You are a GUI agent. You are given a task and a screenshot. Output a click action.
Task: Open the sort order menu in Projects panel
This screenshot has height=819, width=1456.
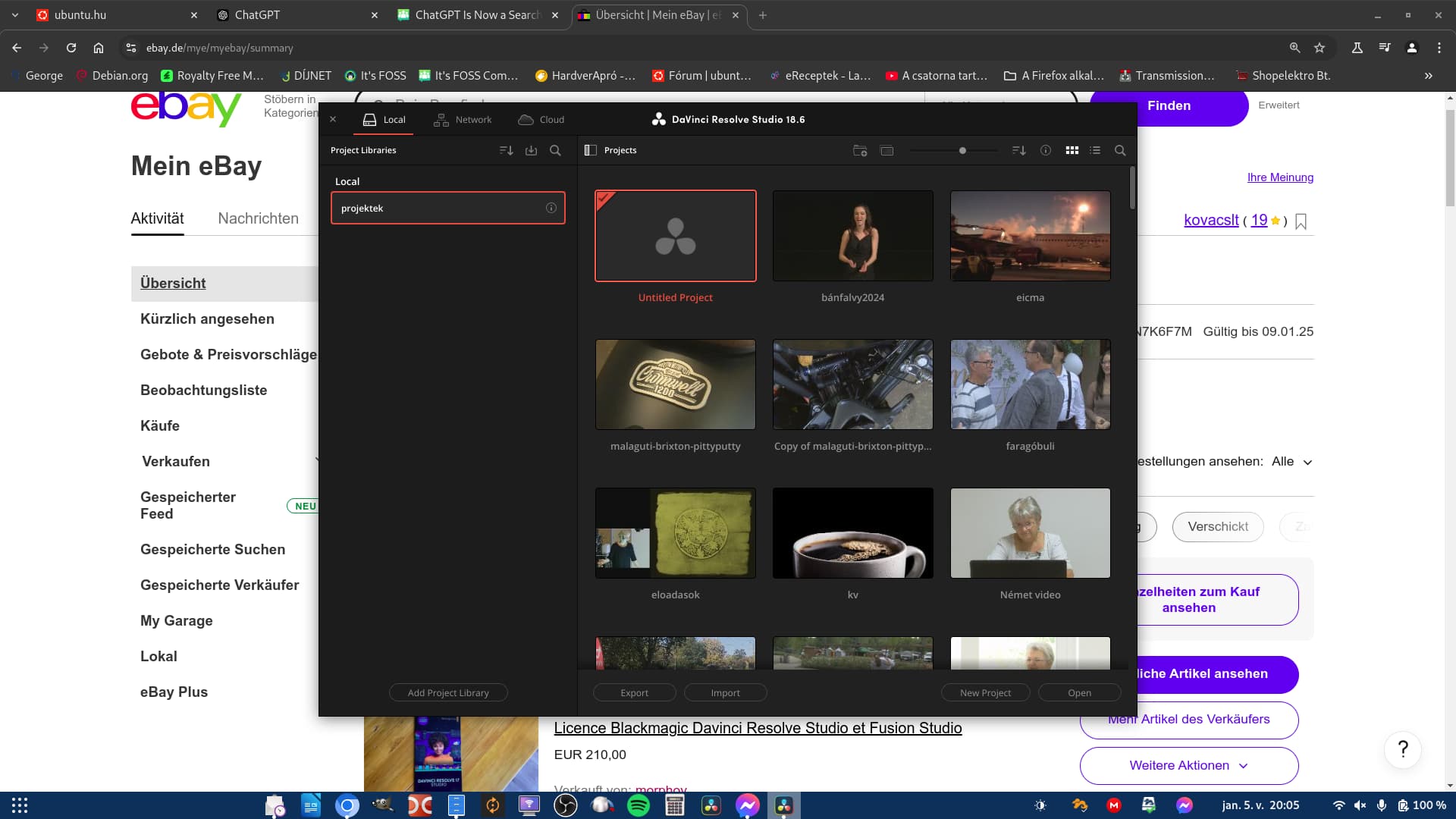(x=1019, y=150)
